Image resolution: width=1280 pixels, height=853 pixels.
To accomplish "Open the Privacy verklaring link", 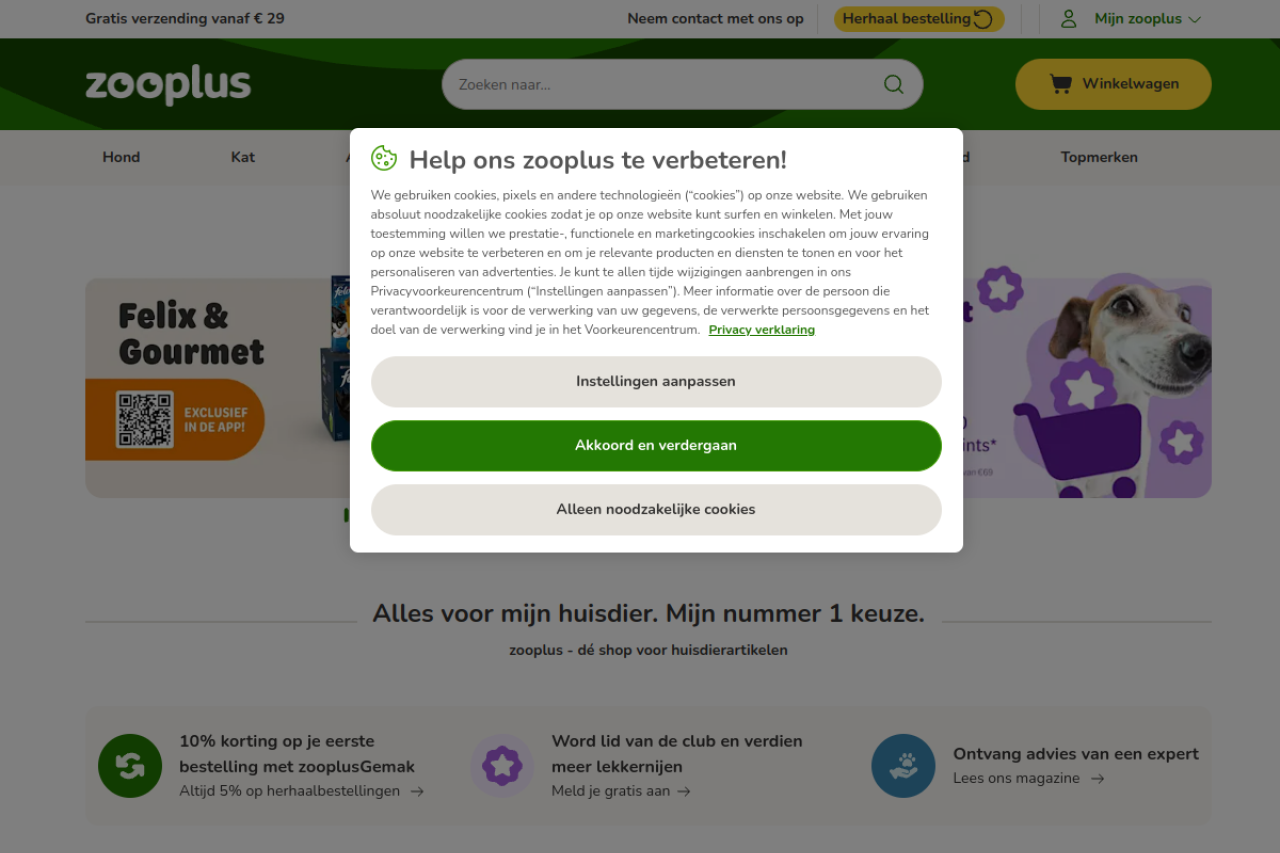I will tap(762, 330).
